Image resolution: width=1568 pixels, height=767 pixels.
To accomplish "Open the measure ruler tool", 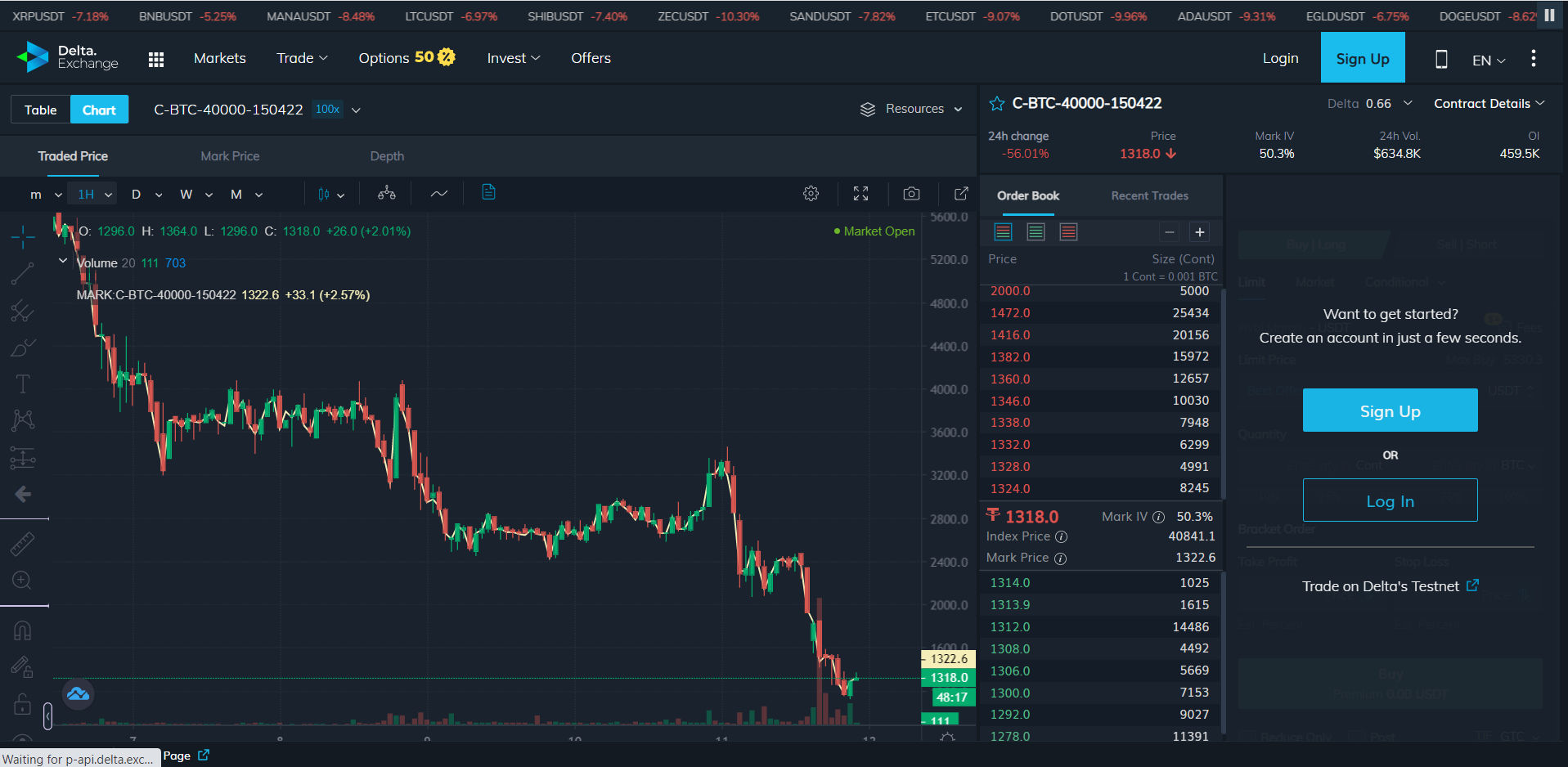I will point(22,543).
